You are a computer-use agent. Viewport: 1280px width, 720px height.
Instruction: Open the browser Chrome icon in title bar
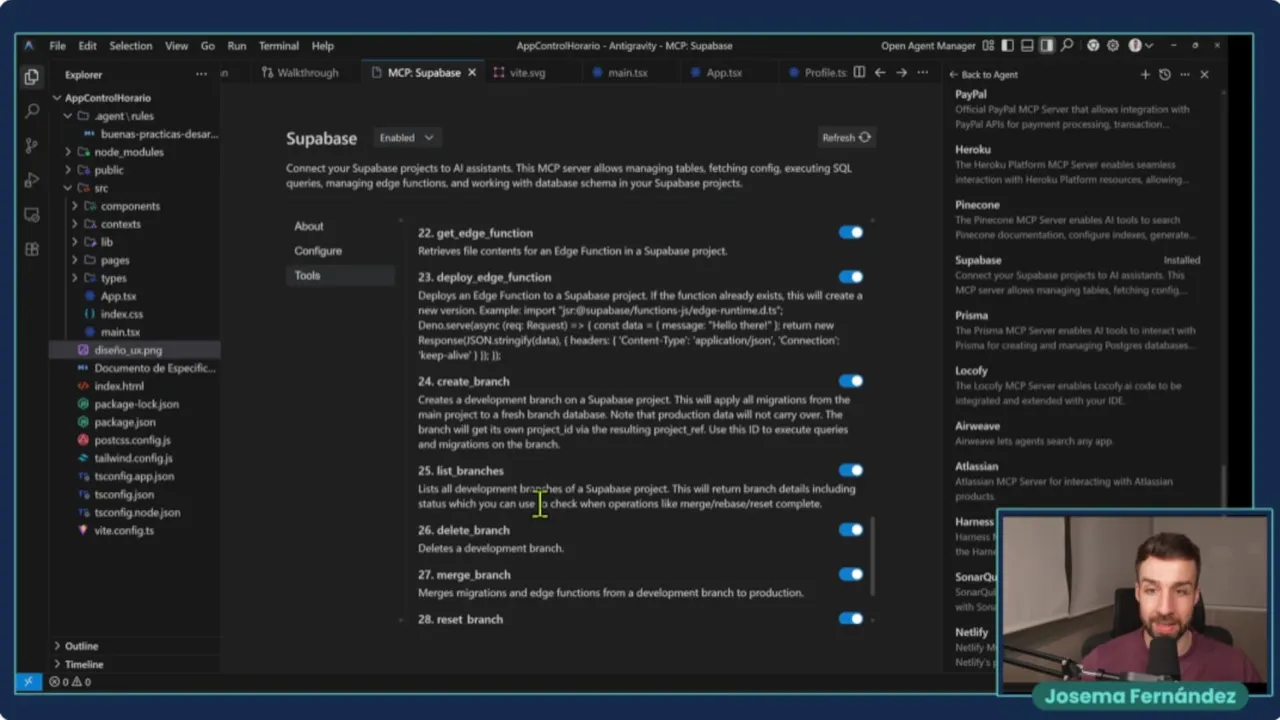(1093, 46)
